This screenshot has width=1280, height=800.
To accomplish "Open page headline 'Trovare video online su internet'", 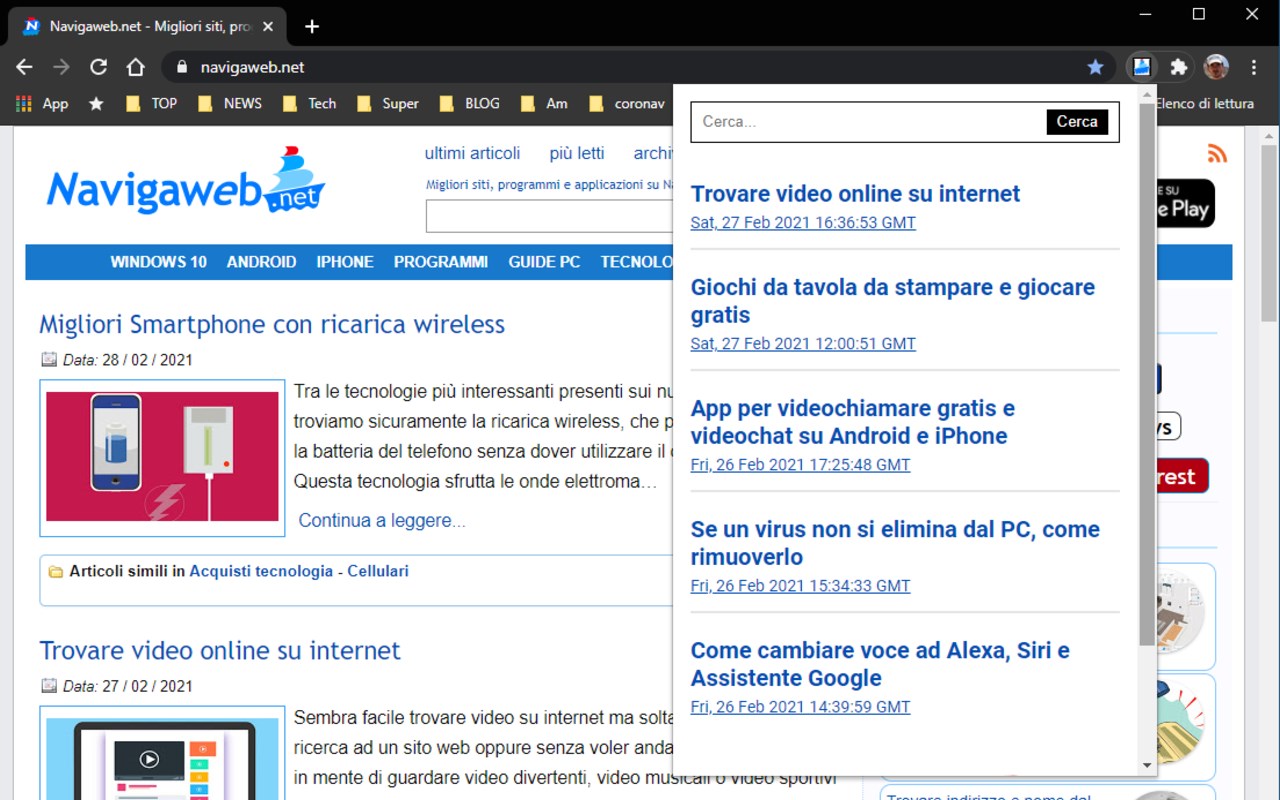I will click(220, 650).
